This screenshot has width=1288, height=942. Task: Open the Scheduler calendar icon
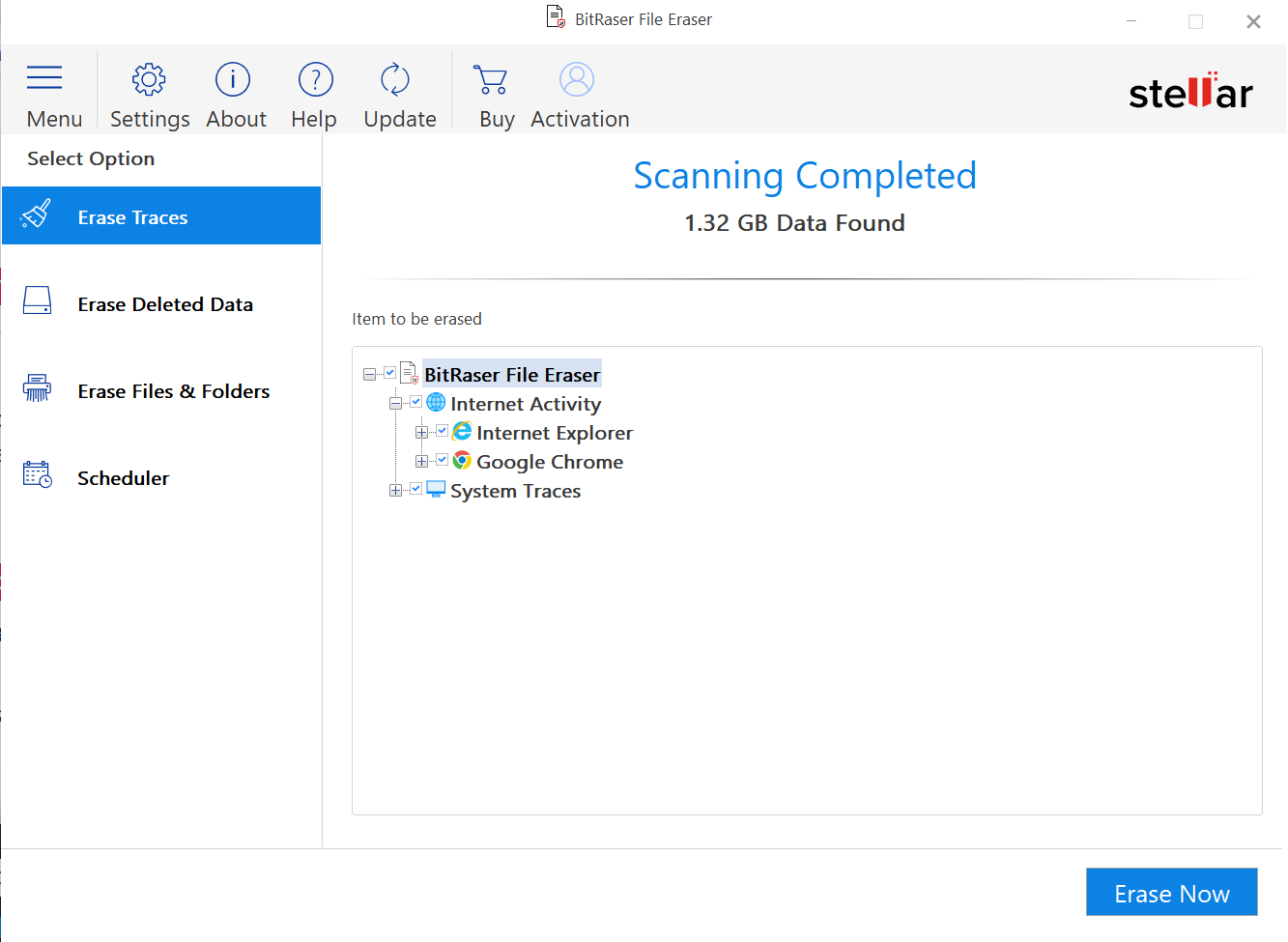[37, 474]
